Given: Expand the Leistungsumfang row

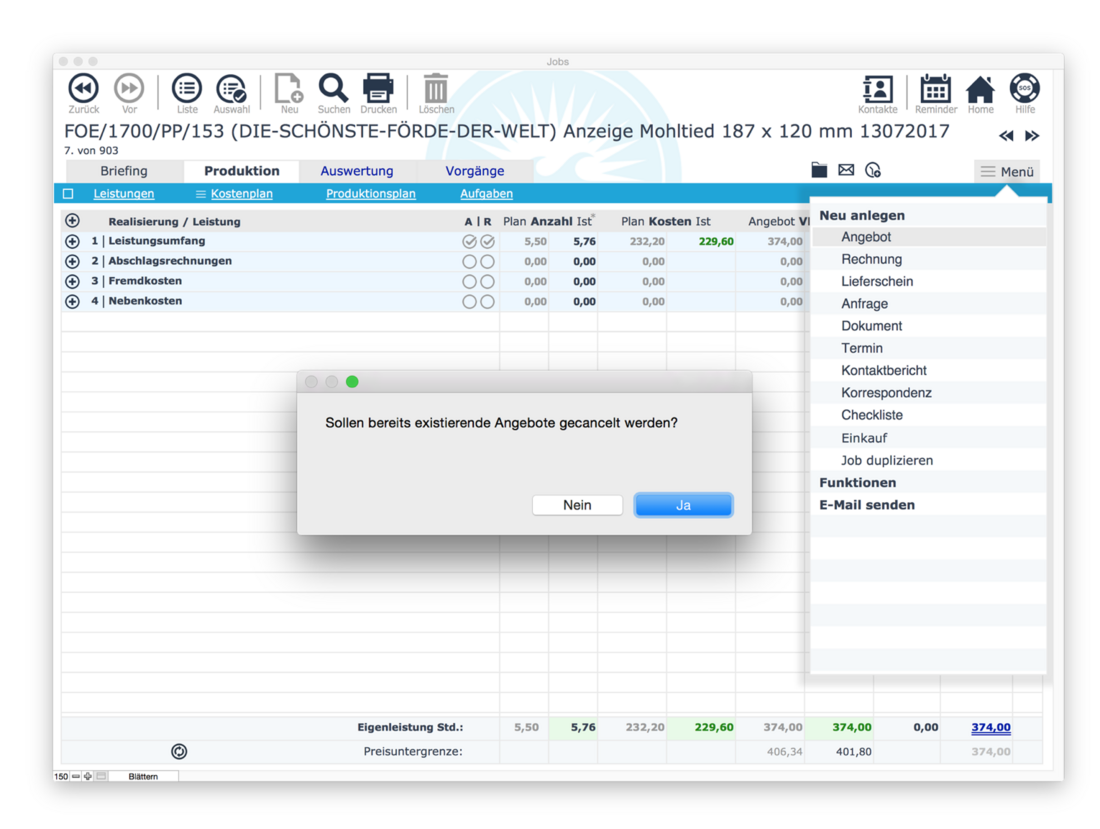Looking at the screenshot, I should (x=72, y=241).
